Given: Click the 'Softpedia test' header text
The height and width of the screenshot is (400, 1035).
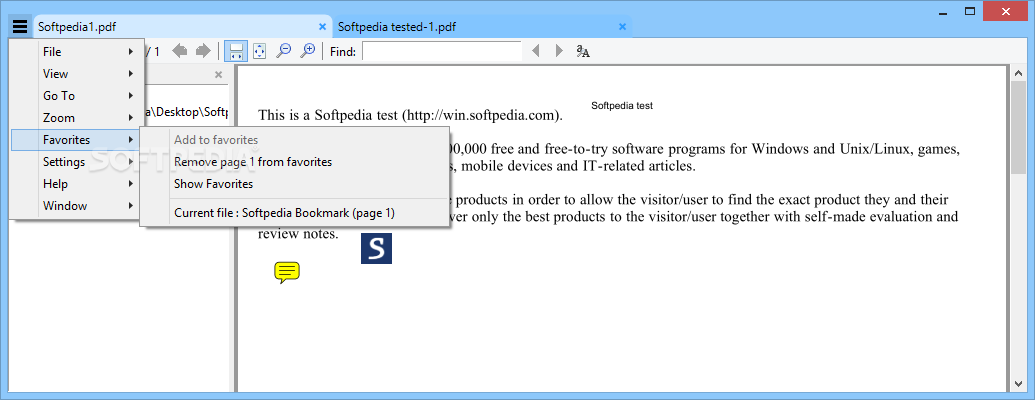Looking at the screenshot, I should (622, 106).
